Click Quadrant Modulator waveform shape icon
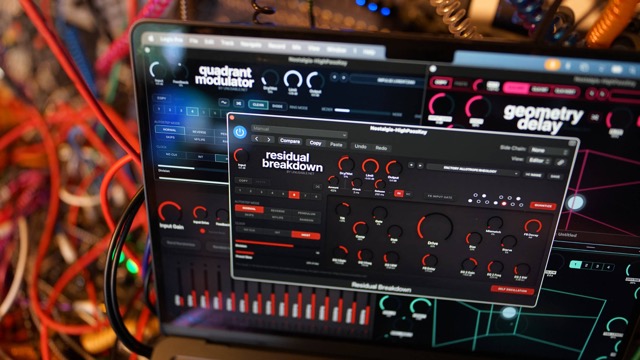Image resolution: width=640 pixels, height=360 pixels. pos(224,102)
